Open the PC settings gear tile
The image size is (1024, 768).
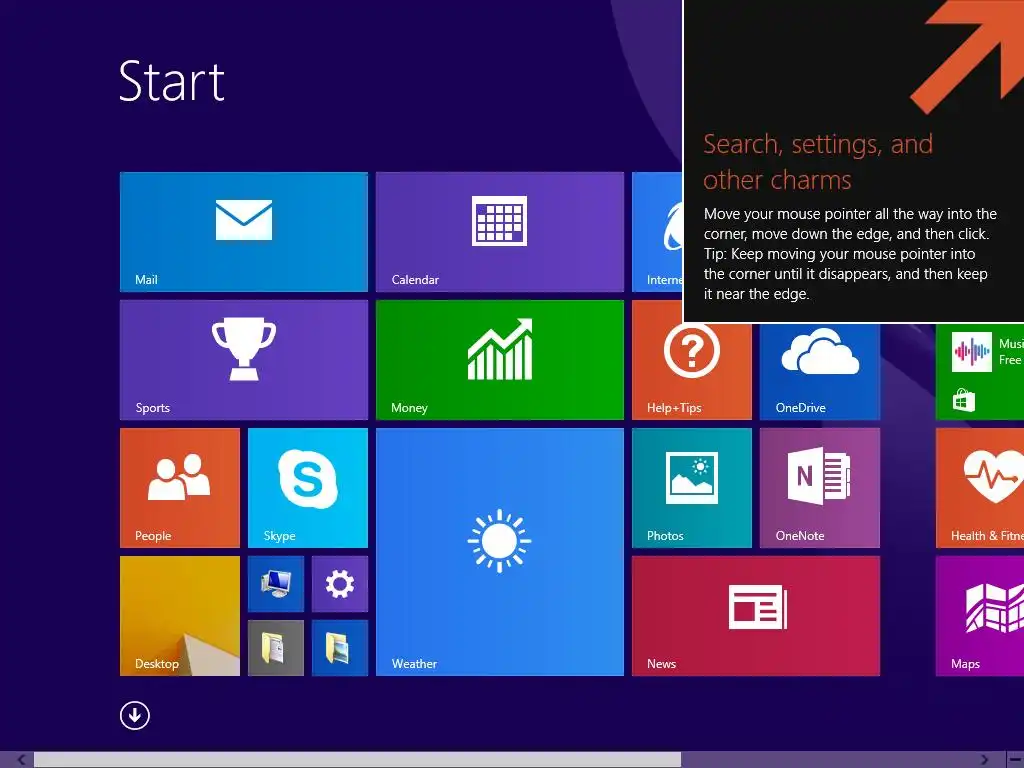(x=340, y=584)
